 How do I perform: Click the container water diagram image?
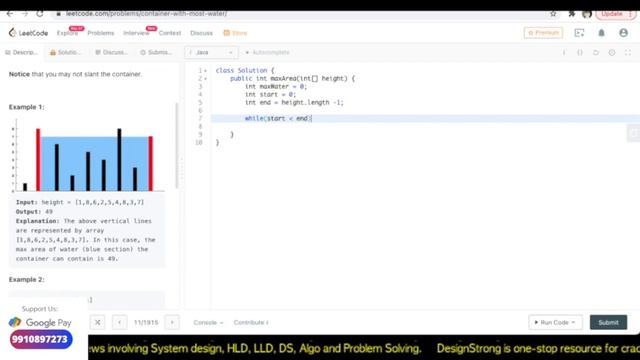point(87,155)
